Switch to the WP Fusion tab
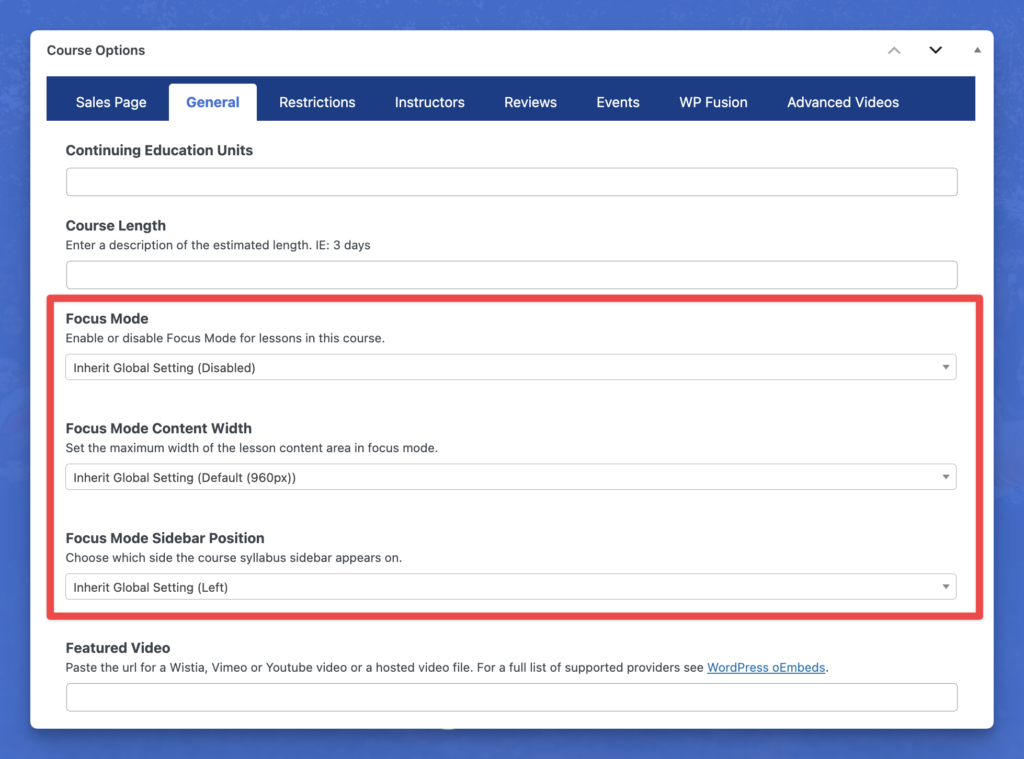The image size is (1024, 759). click(713, 102)
